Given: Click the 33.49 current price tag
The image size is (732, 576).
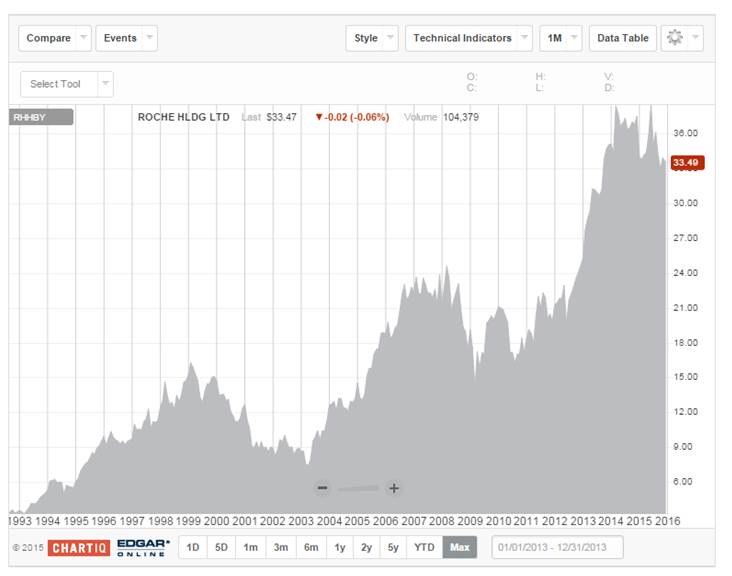Looking at the screenshot, I should (687, 163).
